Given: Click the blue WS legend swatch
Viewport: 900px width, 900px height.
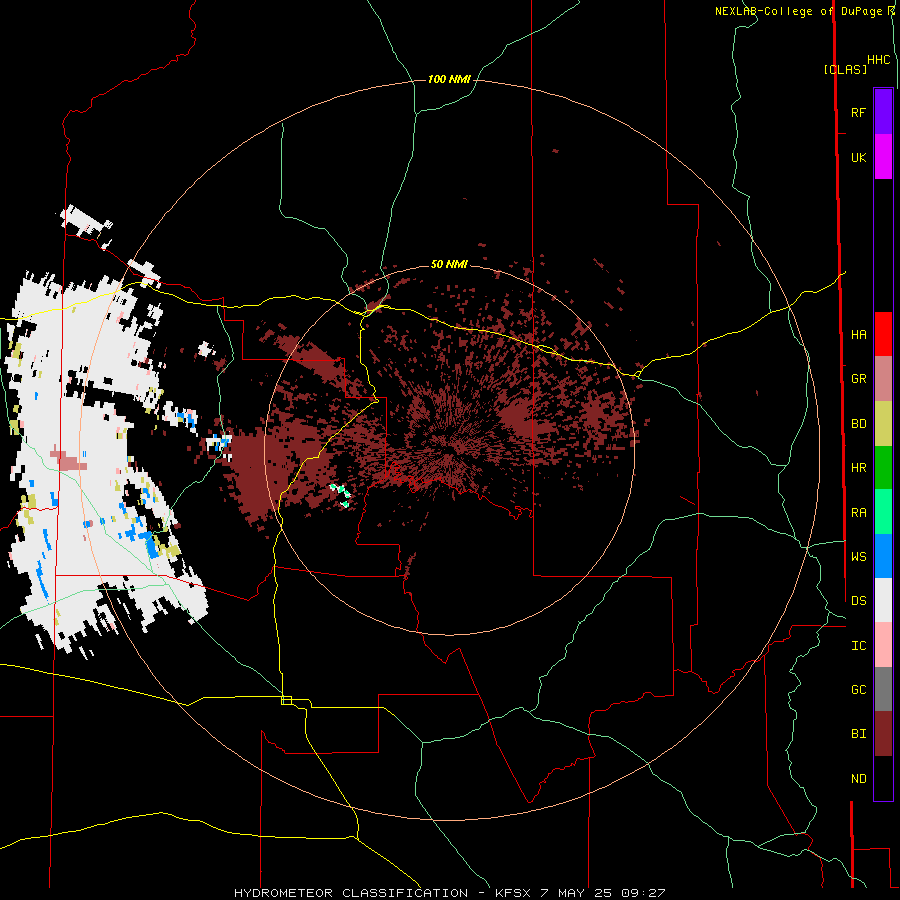Looking at the screenshot, I should tap(883, 556).
